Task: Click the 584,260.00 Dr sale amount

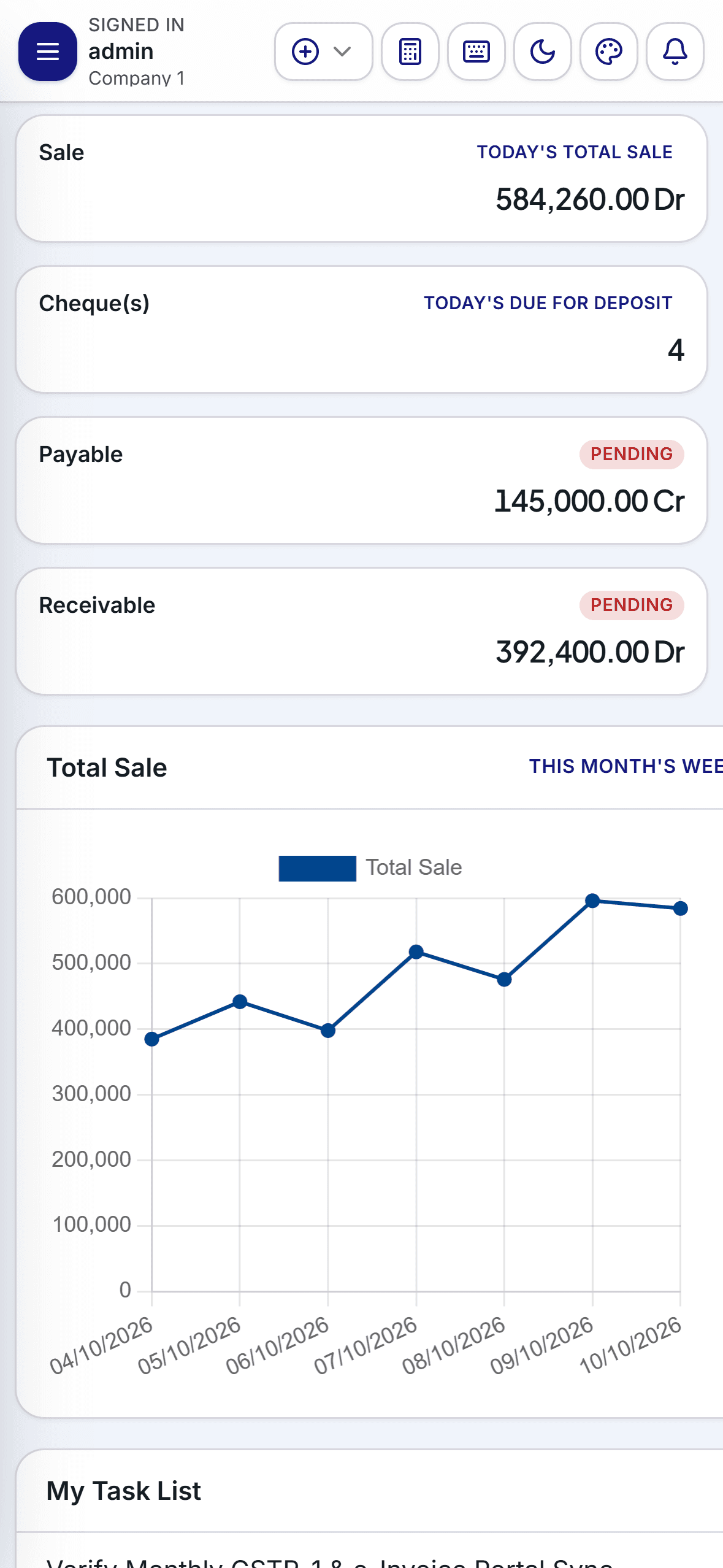Action: [x=590, y=199]
